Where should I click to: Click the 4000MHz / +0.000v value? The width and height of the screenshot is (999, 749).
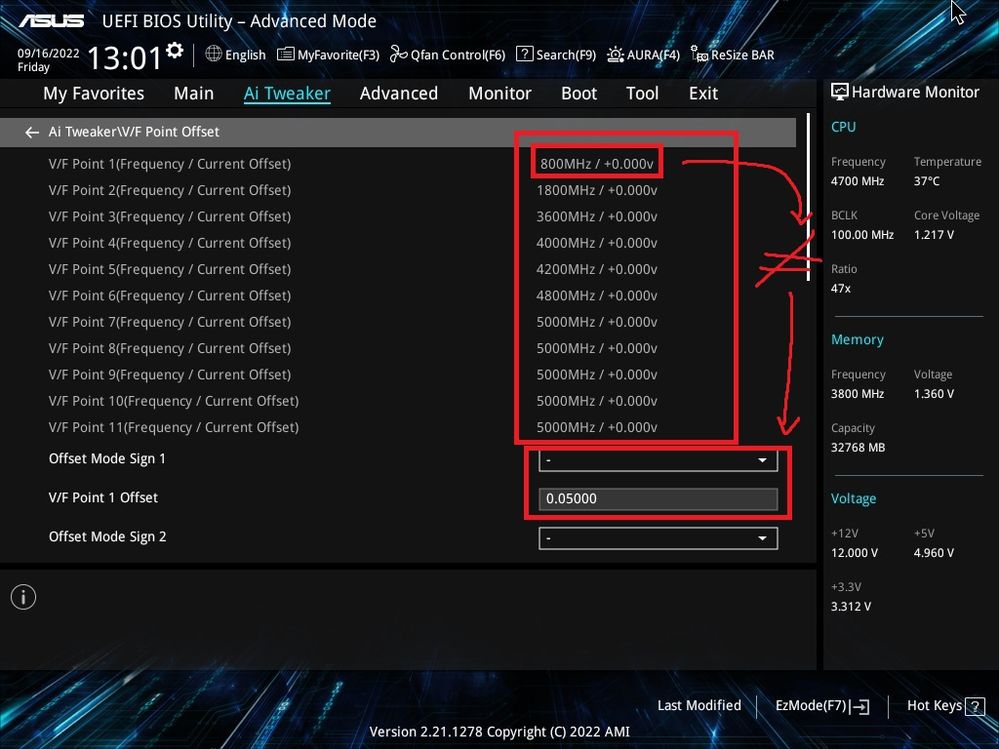click(597, 243)
